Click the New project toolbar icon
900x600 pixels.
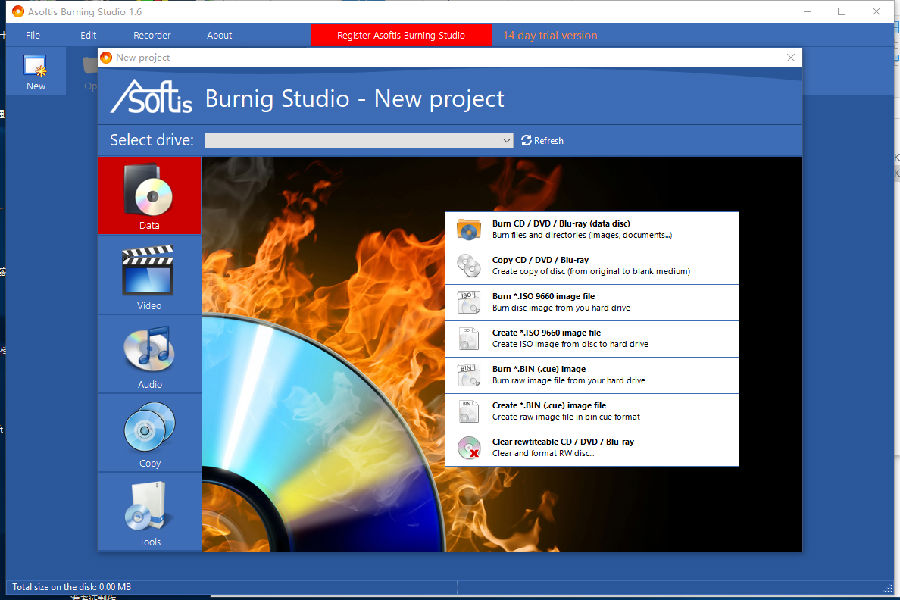point(36,72)
